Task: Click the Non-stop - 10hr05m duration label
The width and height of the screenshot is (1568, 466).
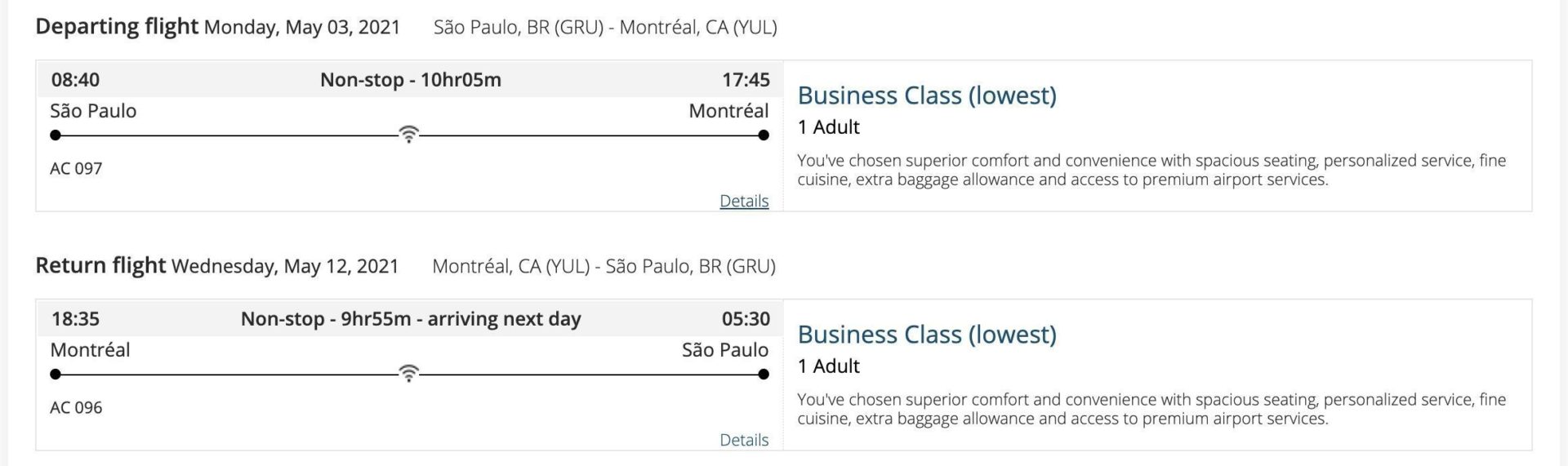Action: tap(411, 80)
